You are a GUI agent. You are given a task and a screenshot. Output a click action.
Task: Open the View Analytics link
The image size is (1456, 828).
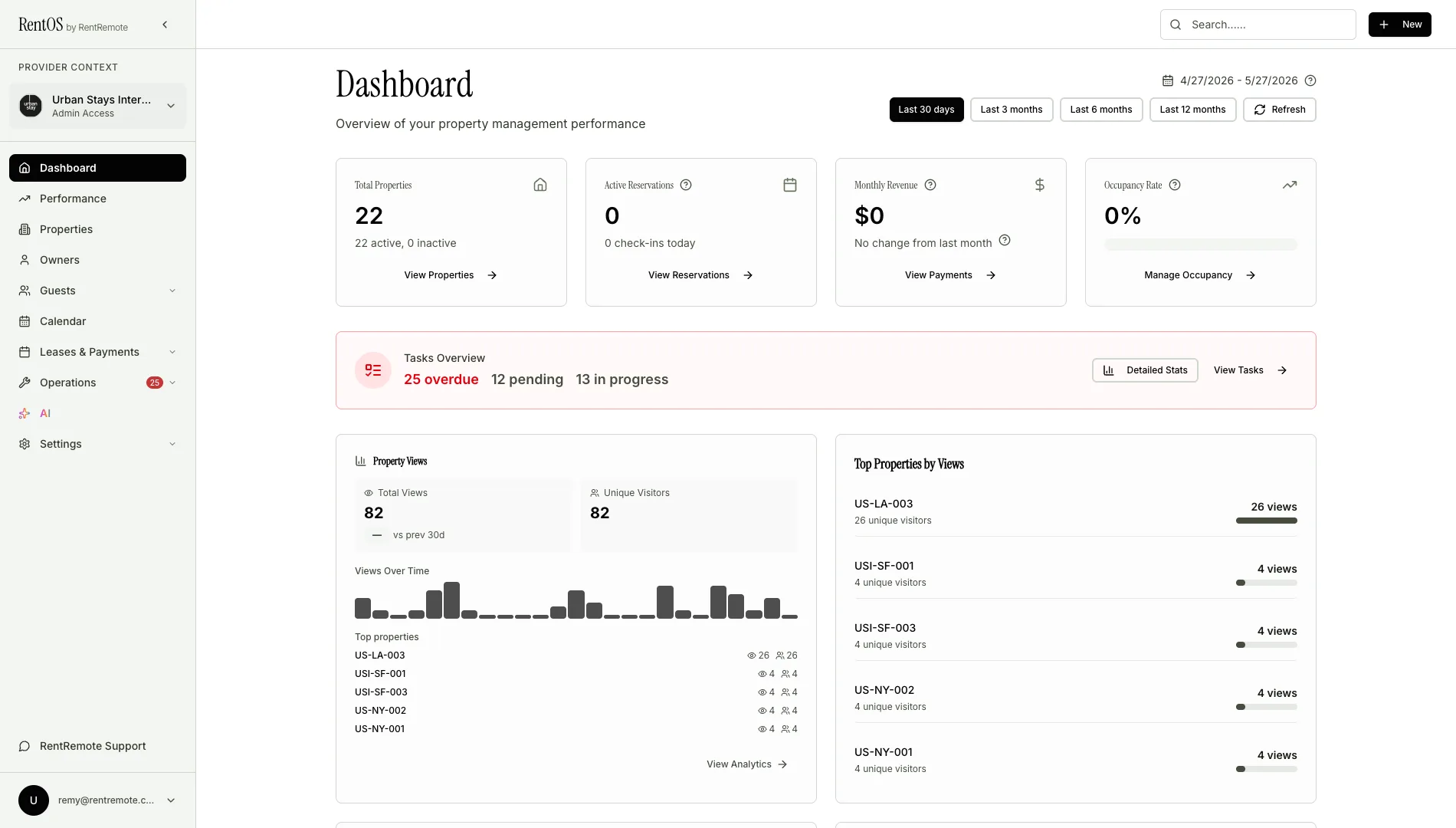(x=747, y=764)
